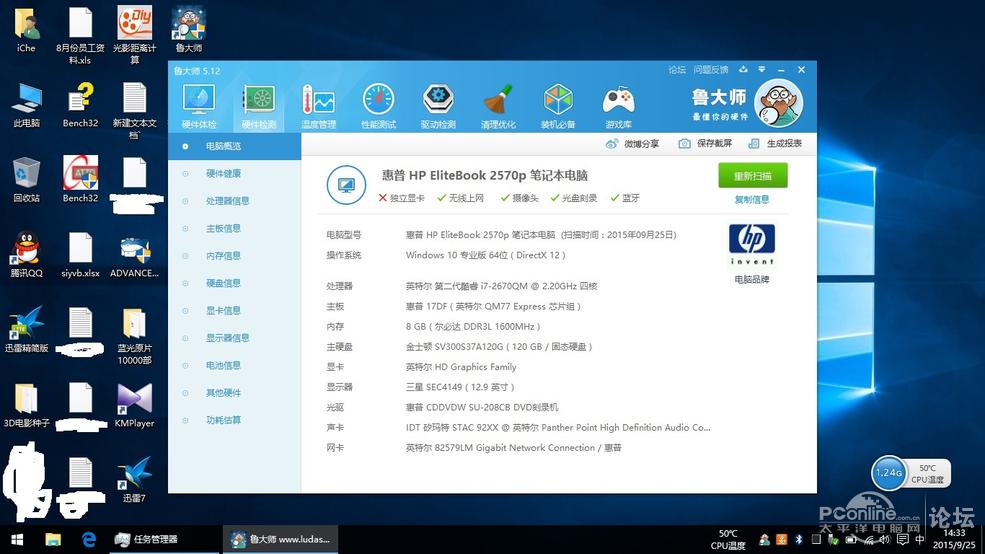
Task: Open 装机必备 essential software cube icon
Action: point(558,107)
